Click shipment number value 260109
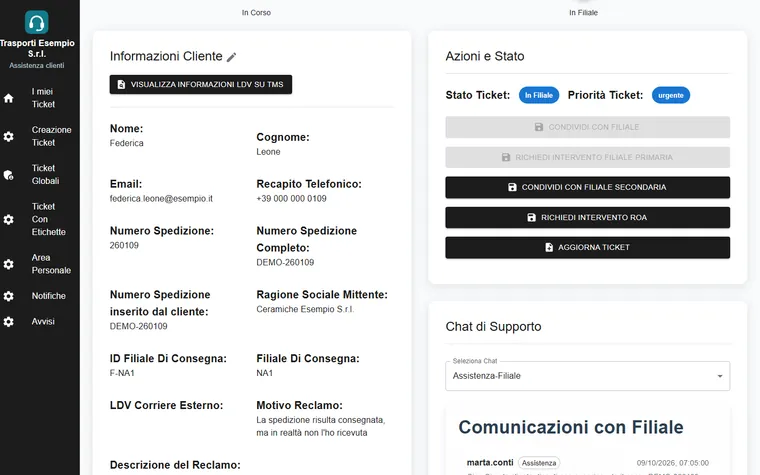The width and height of the screenshot is (760, 475). tap(124, 245)
